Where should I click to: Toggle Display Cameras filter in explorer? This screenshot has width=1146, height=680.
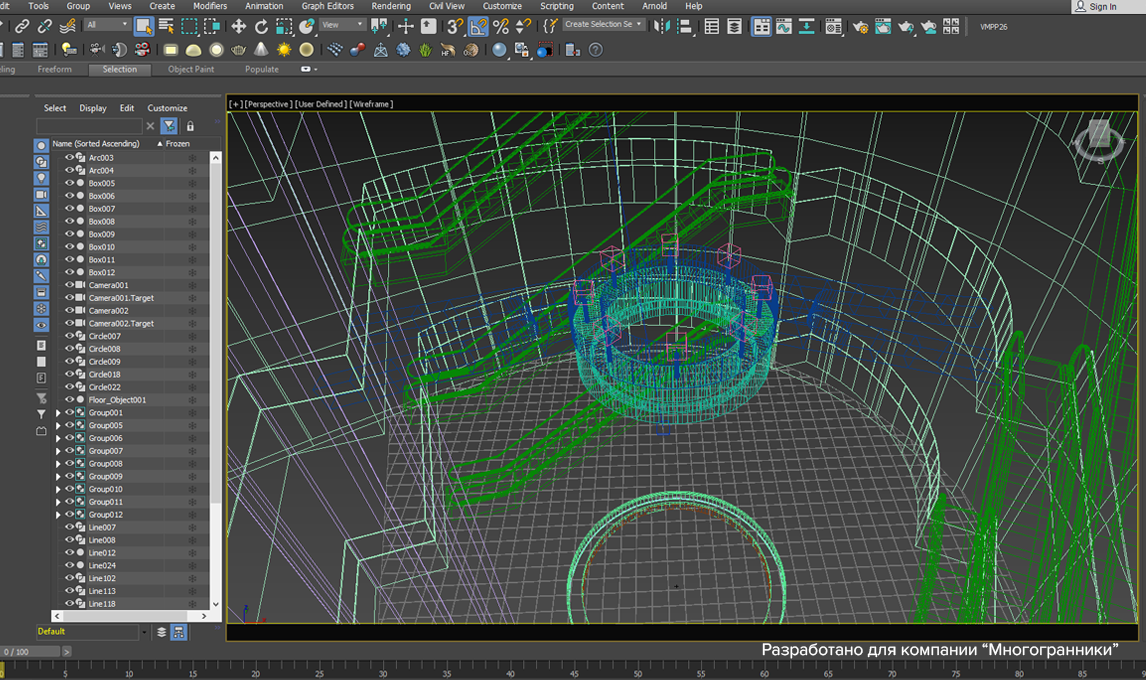41,194
